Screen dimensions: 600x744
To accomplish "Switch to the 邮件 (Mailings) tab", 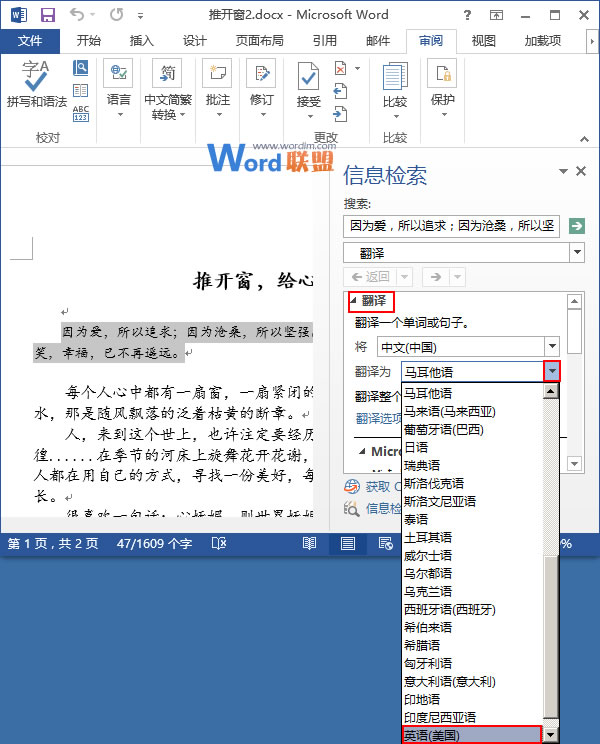I will pos(378,41).
